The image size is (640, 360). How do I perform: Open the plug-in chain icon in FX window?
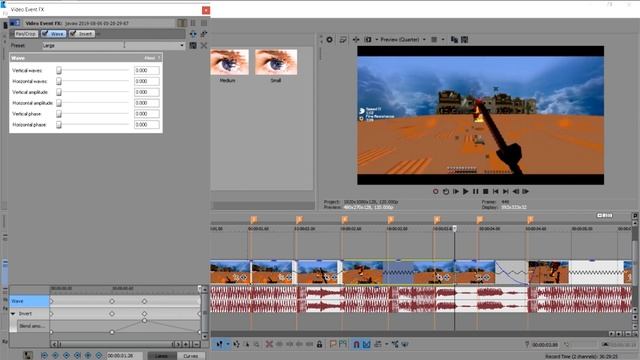pos(193,34)
